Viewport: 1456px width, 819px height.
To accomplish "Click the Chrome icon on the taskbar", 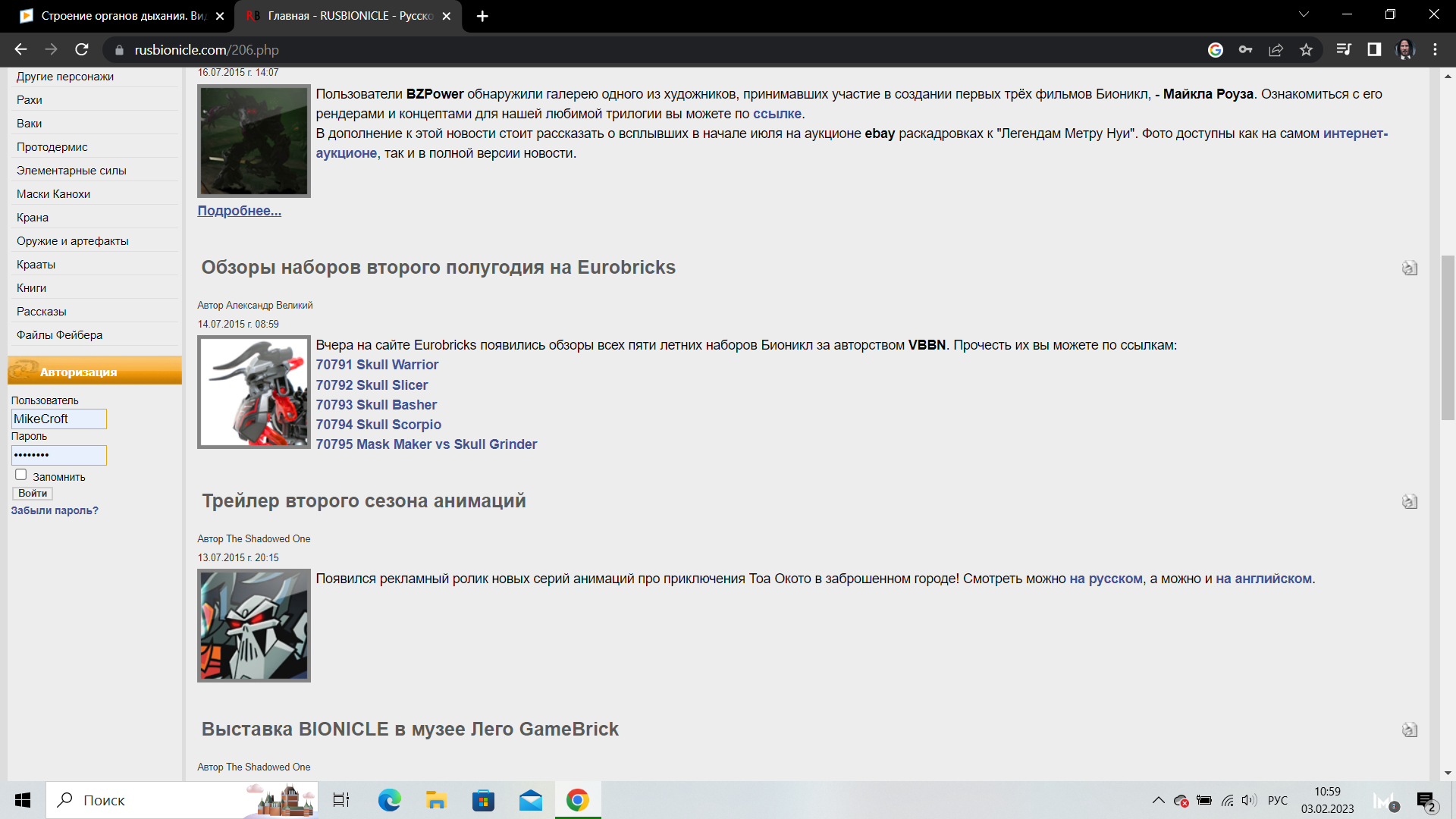I will pyautogui.click(x=578, y=800).
